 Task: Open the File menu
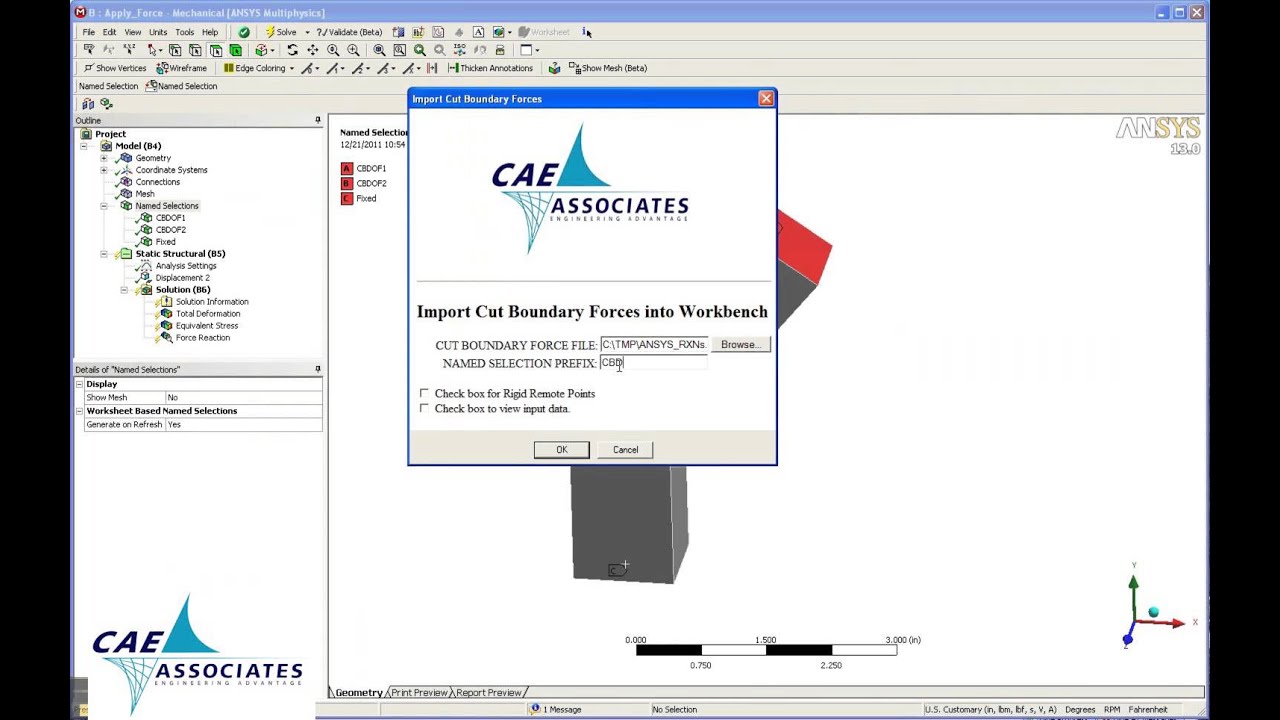(89, 32)
